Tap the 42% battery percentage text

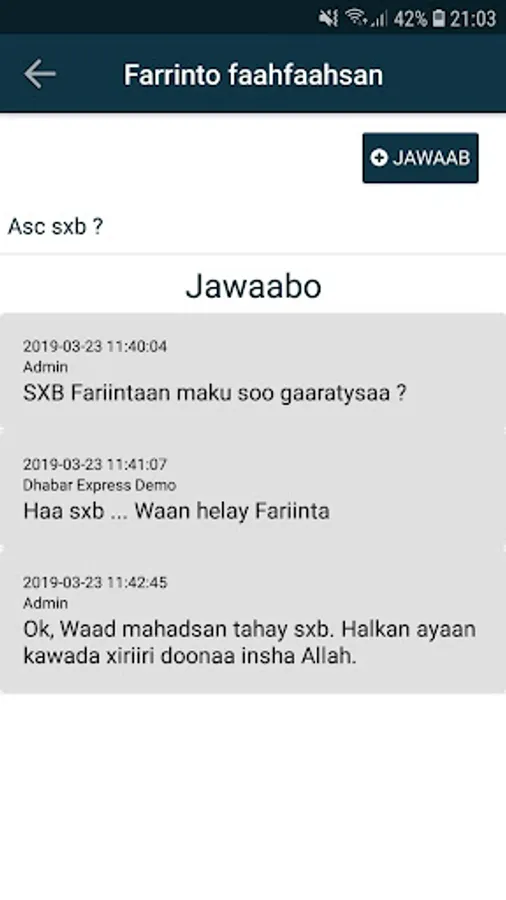tap(411, 19)
